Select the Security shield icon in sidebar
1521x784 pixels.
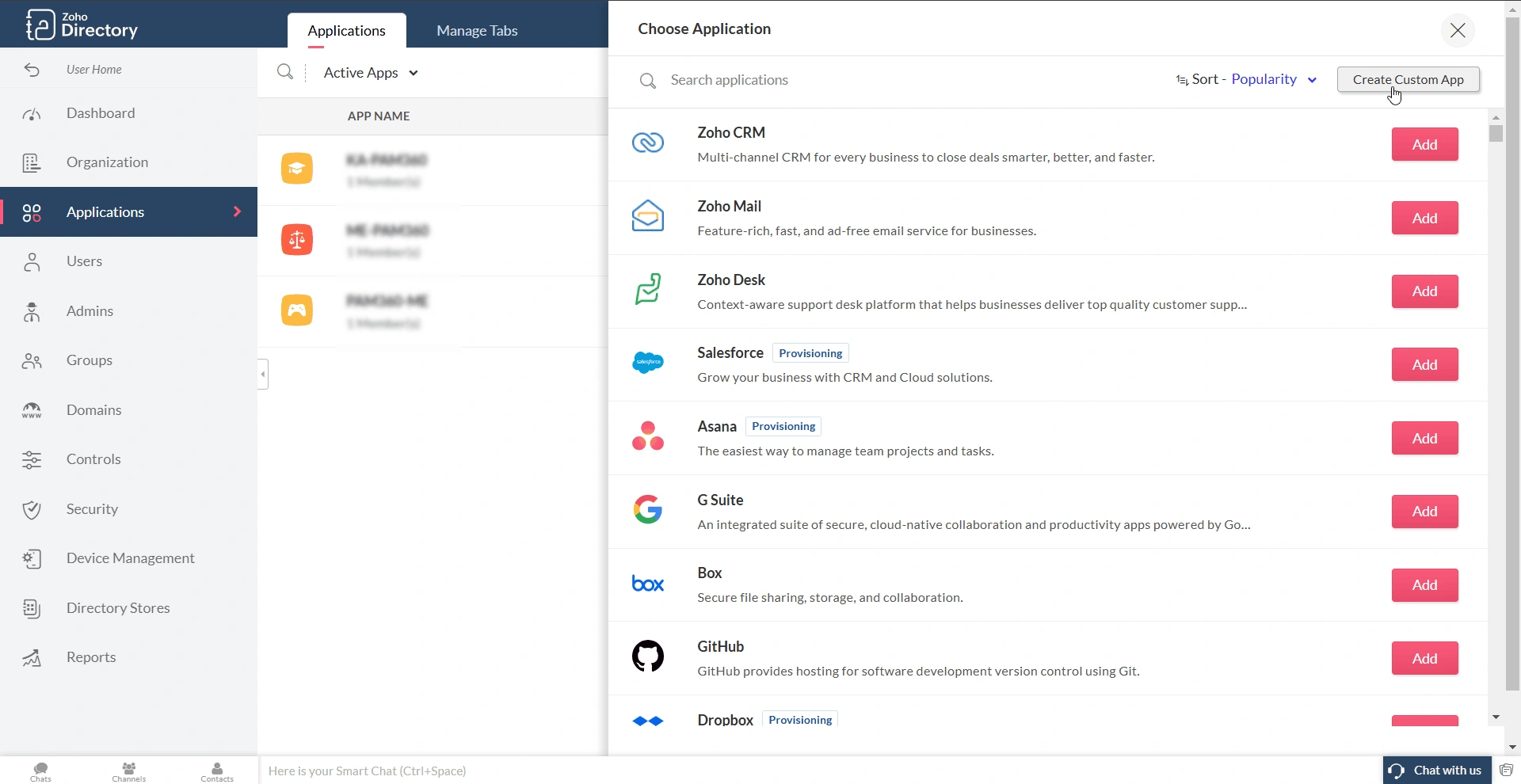[x=32, y=509]
